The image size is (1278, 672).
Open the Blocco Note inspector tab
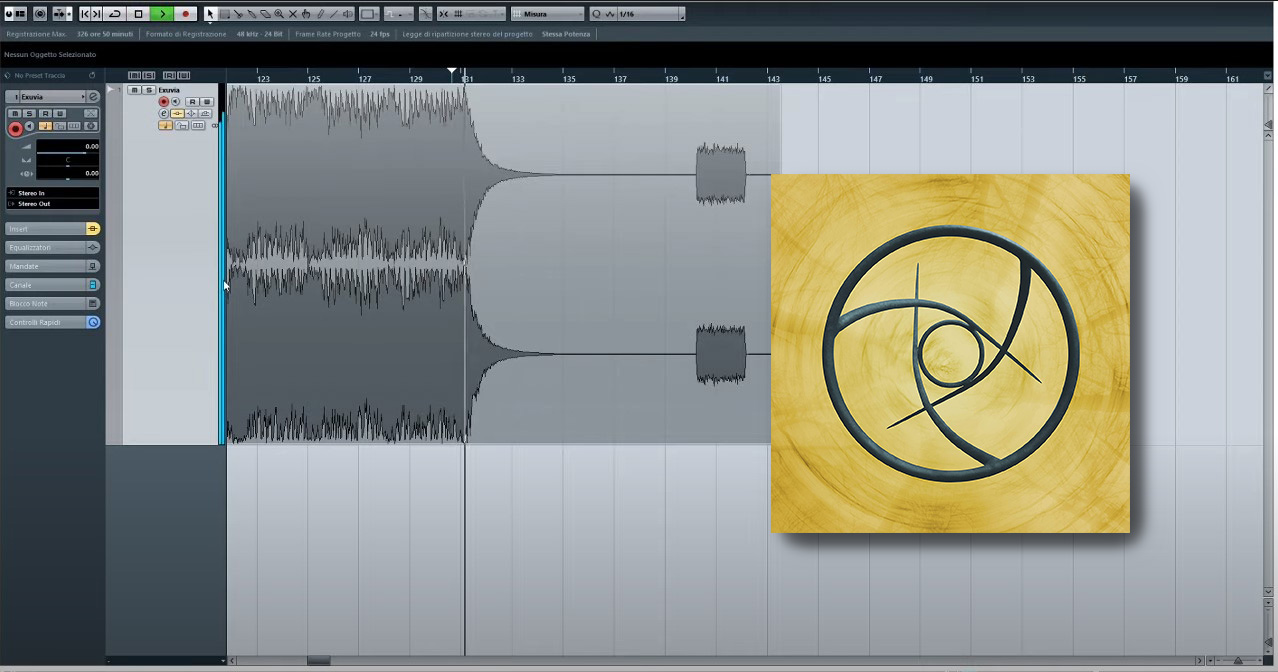tap(46, 304)
